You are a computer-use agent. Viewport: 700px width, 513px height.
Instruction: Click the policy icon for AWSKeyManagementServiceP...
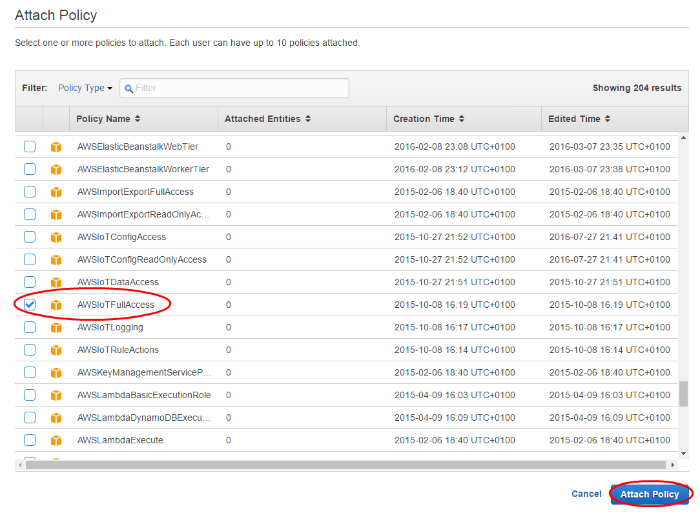coord(56,373)
